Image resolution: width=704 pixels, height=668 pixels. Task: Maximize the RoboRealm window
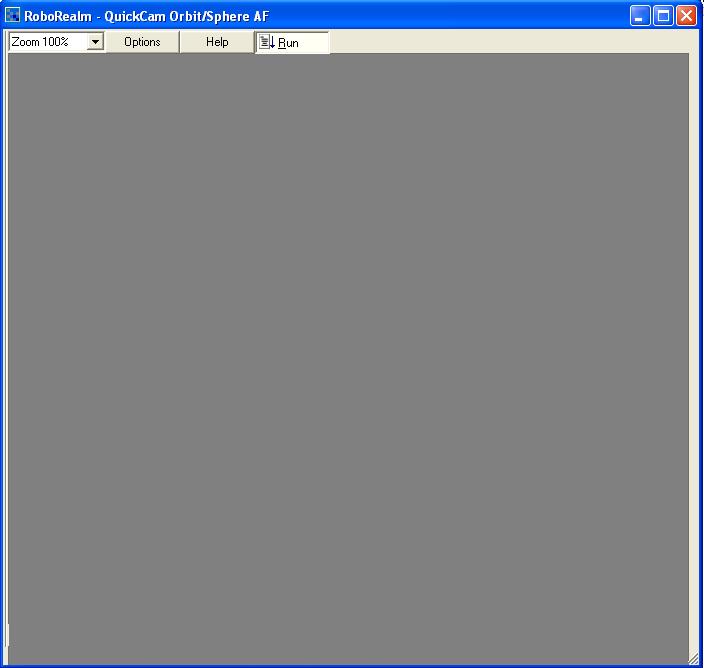(663, 16)
